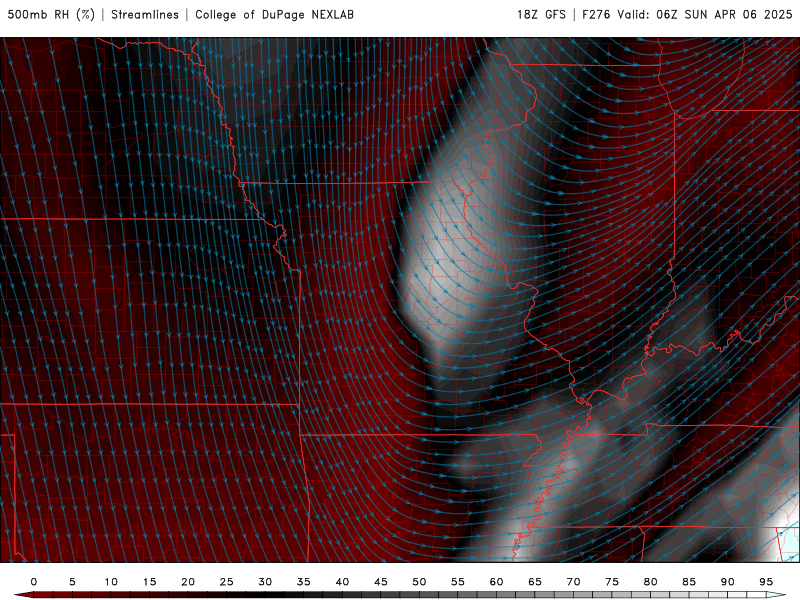Select the legend label "40"
The width and height of the screenshot is (800, 600).
tap(342, 582)
